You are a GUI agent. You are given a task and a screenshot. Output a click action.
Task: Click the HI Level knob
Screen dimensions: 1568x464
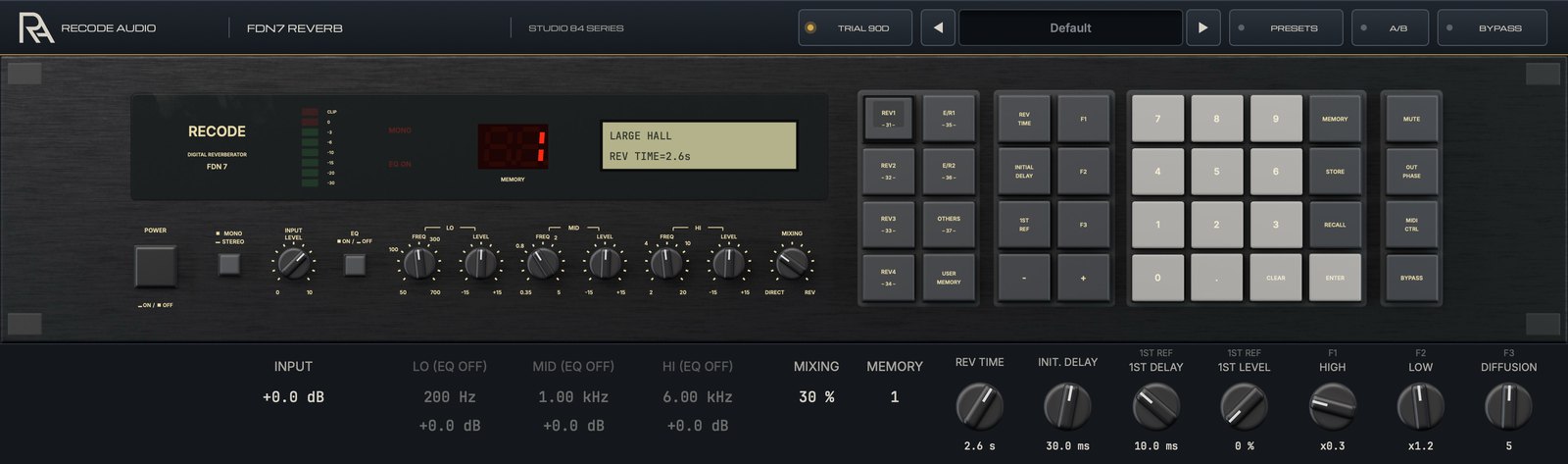[x=728, y=263]
